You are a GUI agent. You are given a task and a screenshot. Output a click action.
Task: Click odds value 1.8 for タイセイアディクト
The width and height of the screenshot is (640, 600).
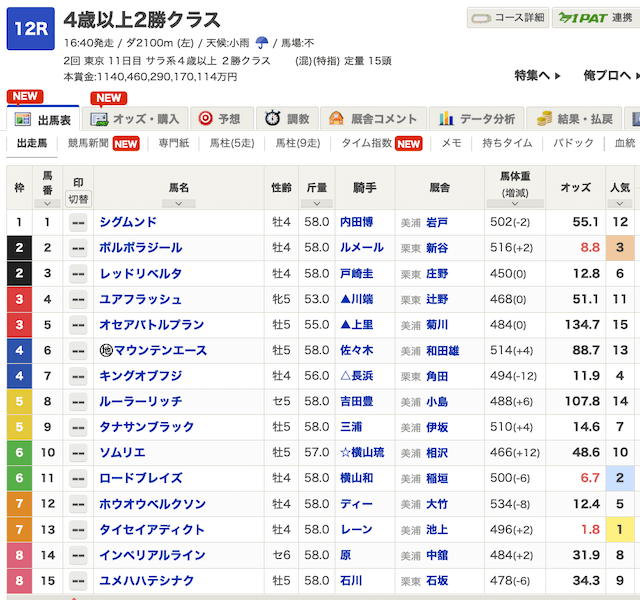590,531
